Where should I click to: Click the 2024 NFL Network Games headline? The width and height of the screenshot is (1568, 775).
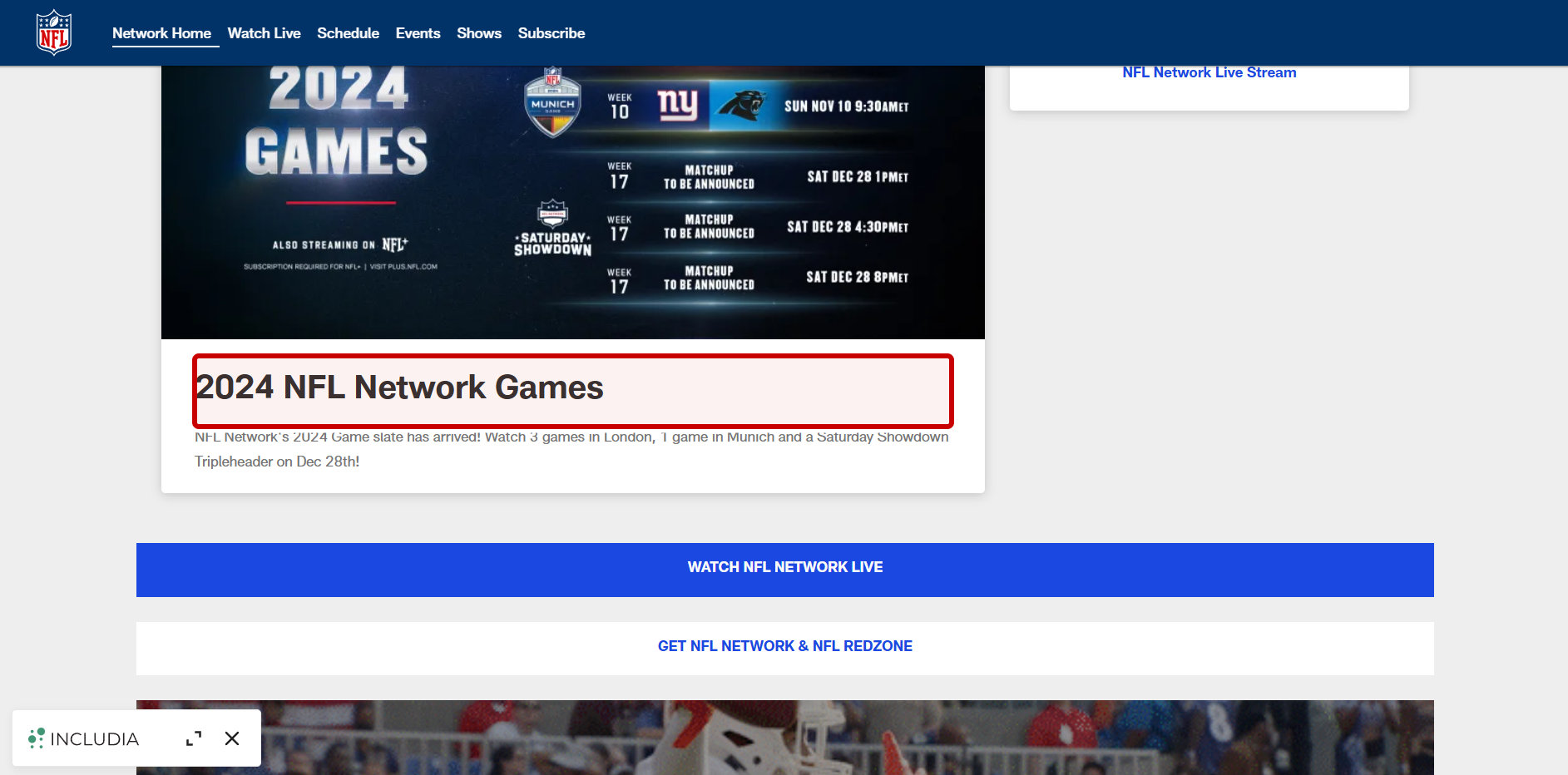(399, 387)
